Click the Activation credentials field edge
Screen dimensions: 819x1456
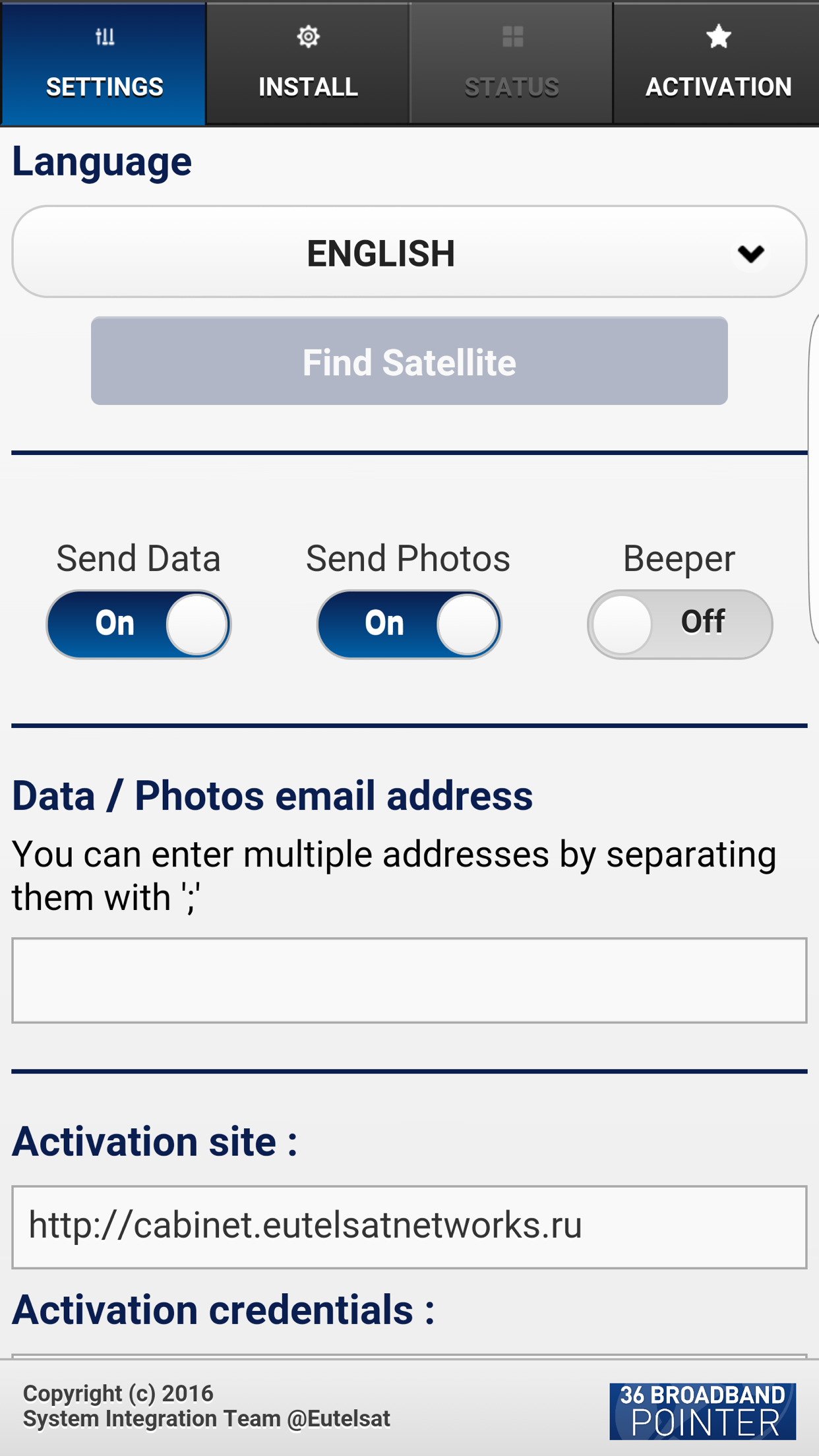[x=409, y=1356]
